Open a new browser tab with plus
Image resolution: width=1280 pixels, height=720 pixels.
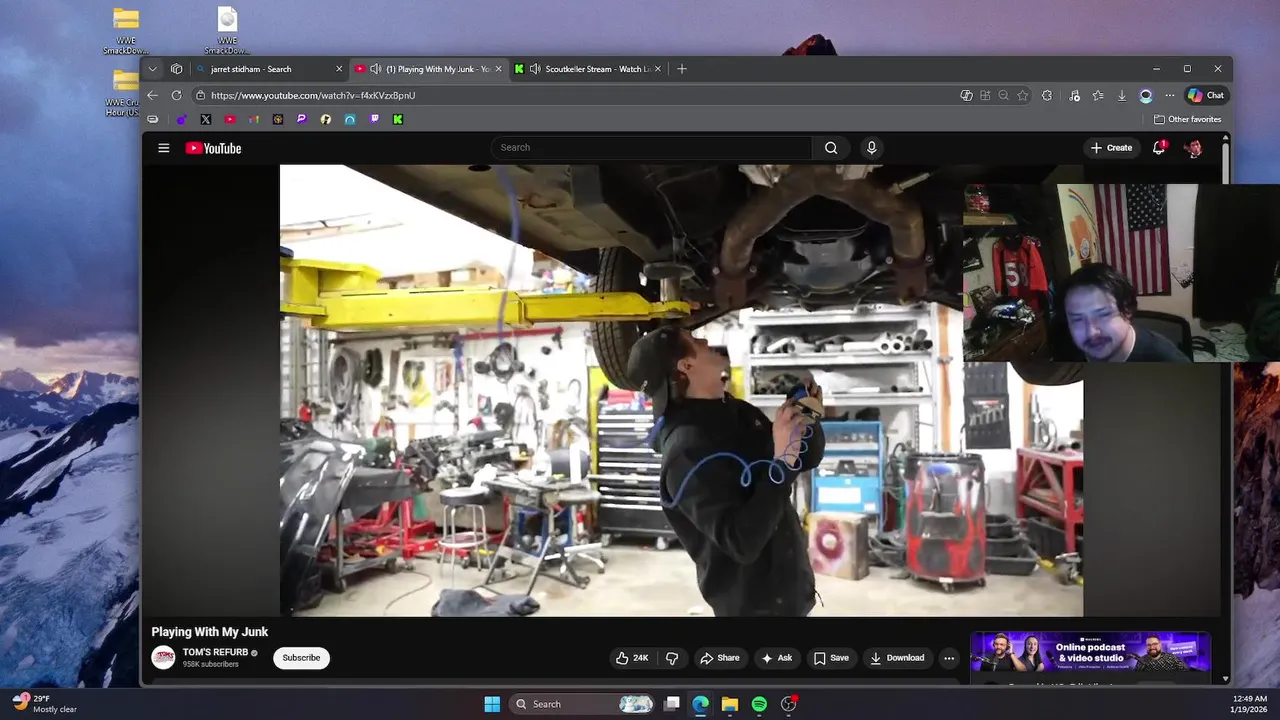click(682, 69)
